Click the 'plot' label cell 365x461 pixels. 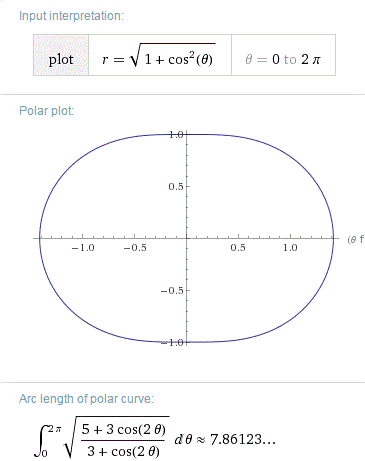61,55
